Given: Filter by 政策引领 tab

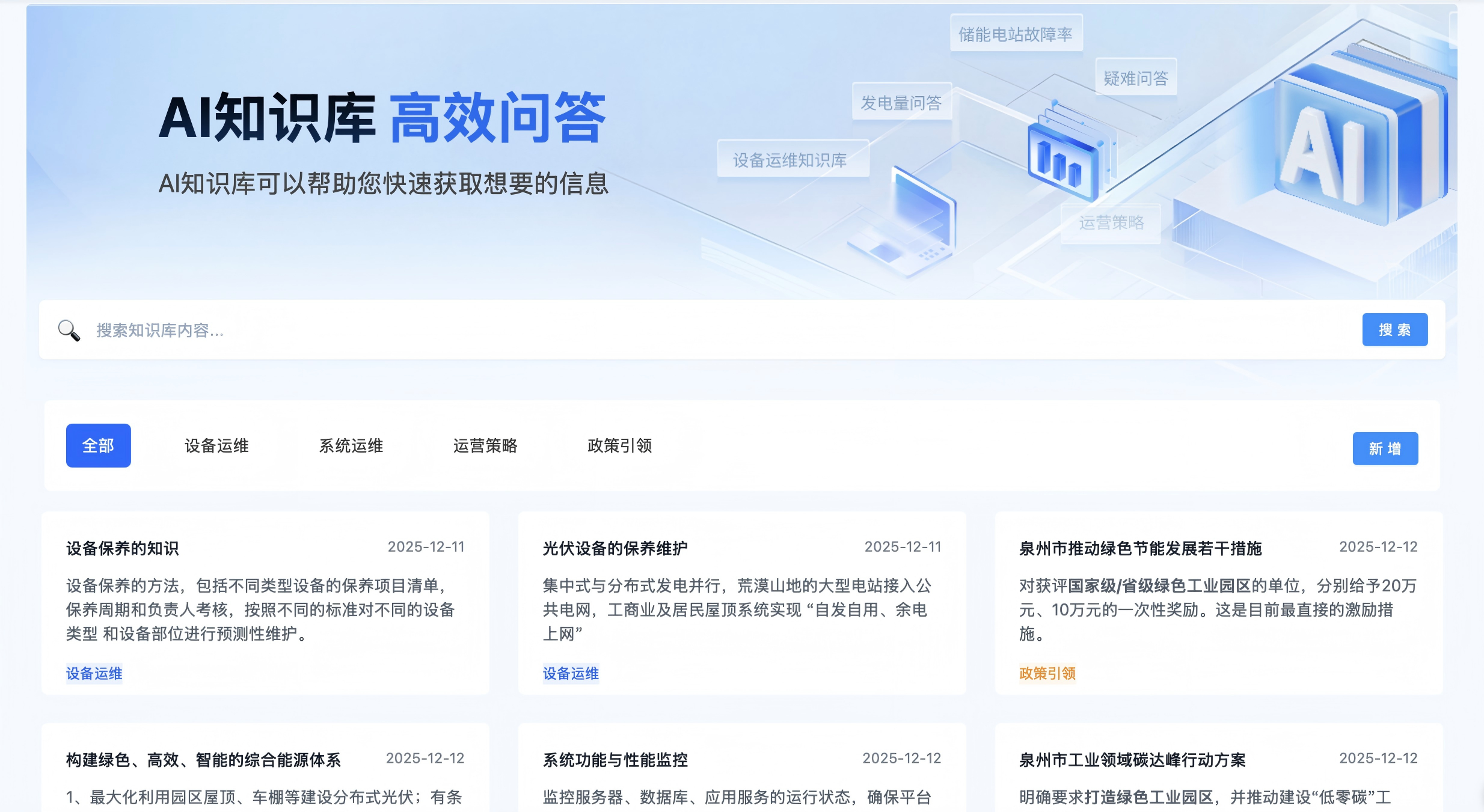Looking at the screenshot, I should coord(619,445).
